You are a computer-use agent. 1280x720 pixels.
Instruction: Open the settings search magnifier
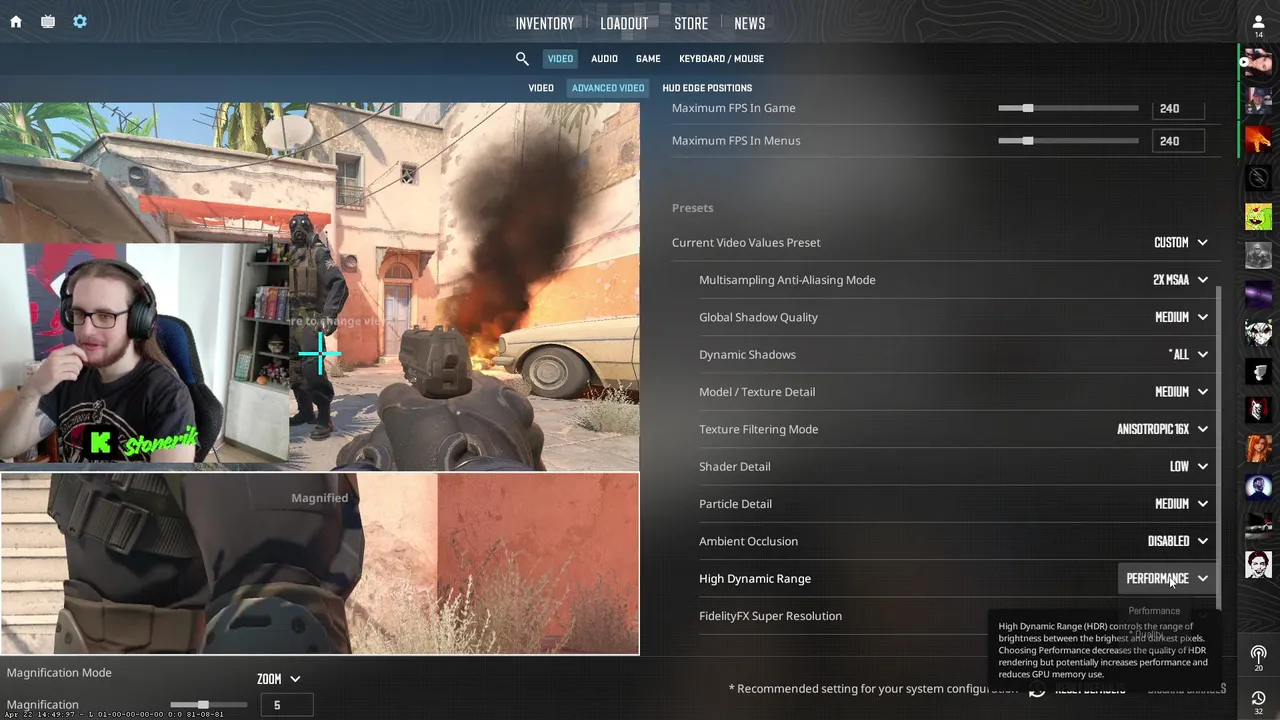tap(522, 59)
